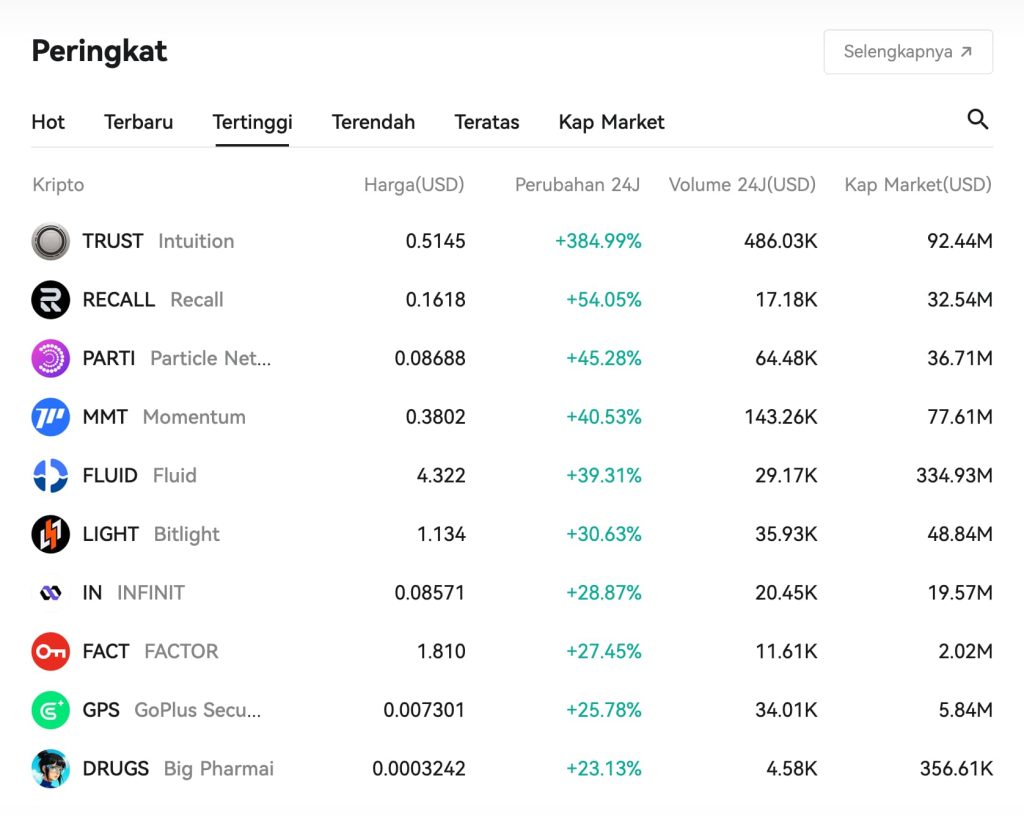Select the FLUID coin logo
Screen dimensions: 1024x817
pyautogui.click(x=52, y=475)
